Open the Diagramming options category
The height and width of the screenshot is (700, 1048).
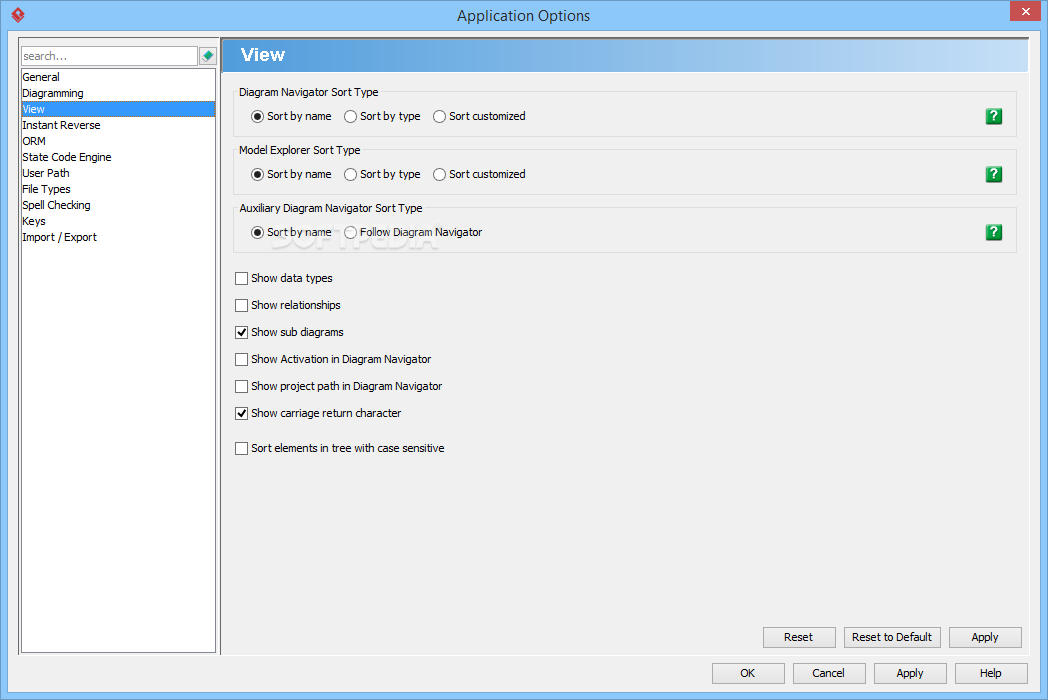118,94
